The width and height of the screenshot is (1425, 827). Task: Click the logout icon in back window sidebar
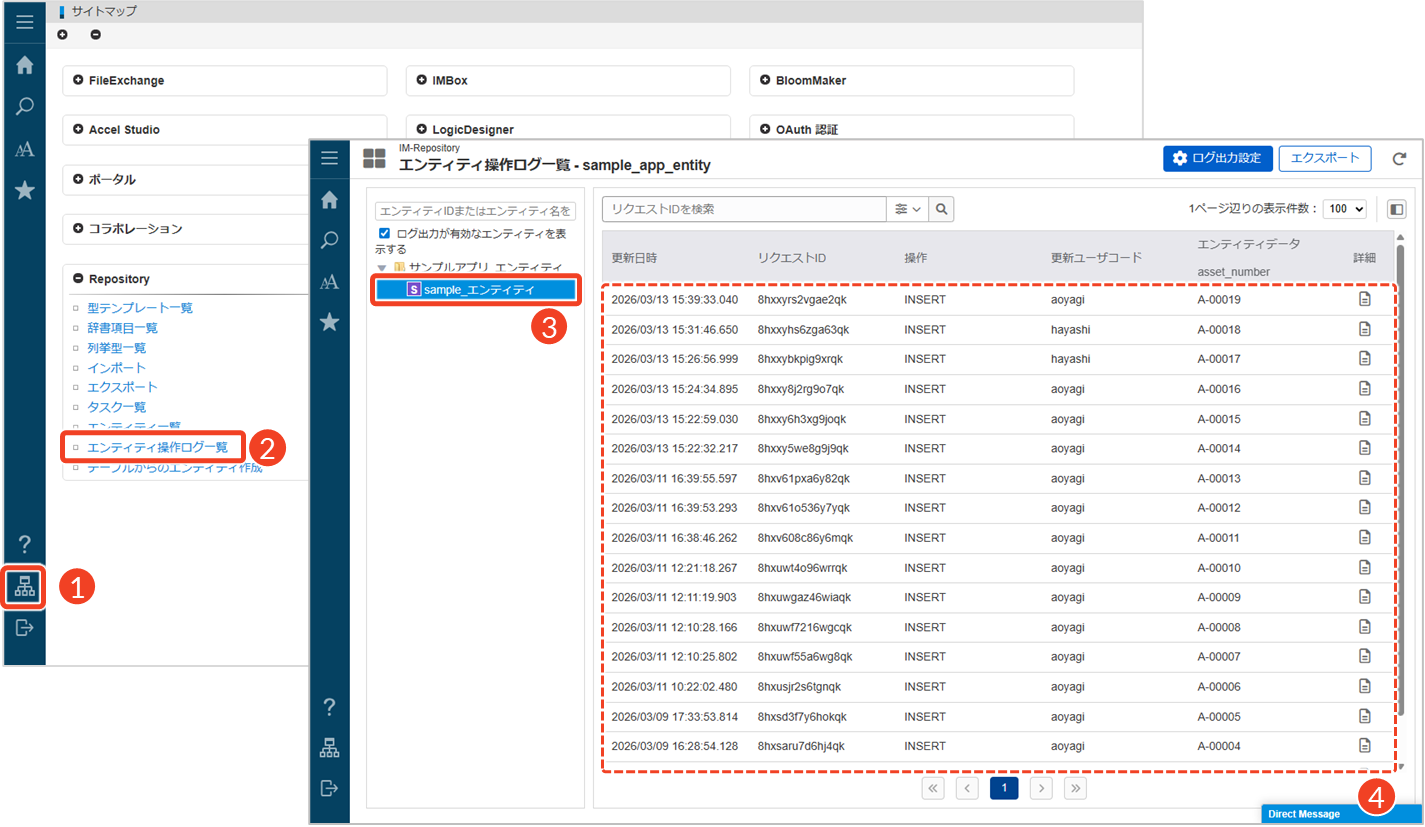(x=24, y=628)
